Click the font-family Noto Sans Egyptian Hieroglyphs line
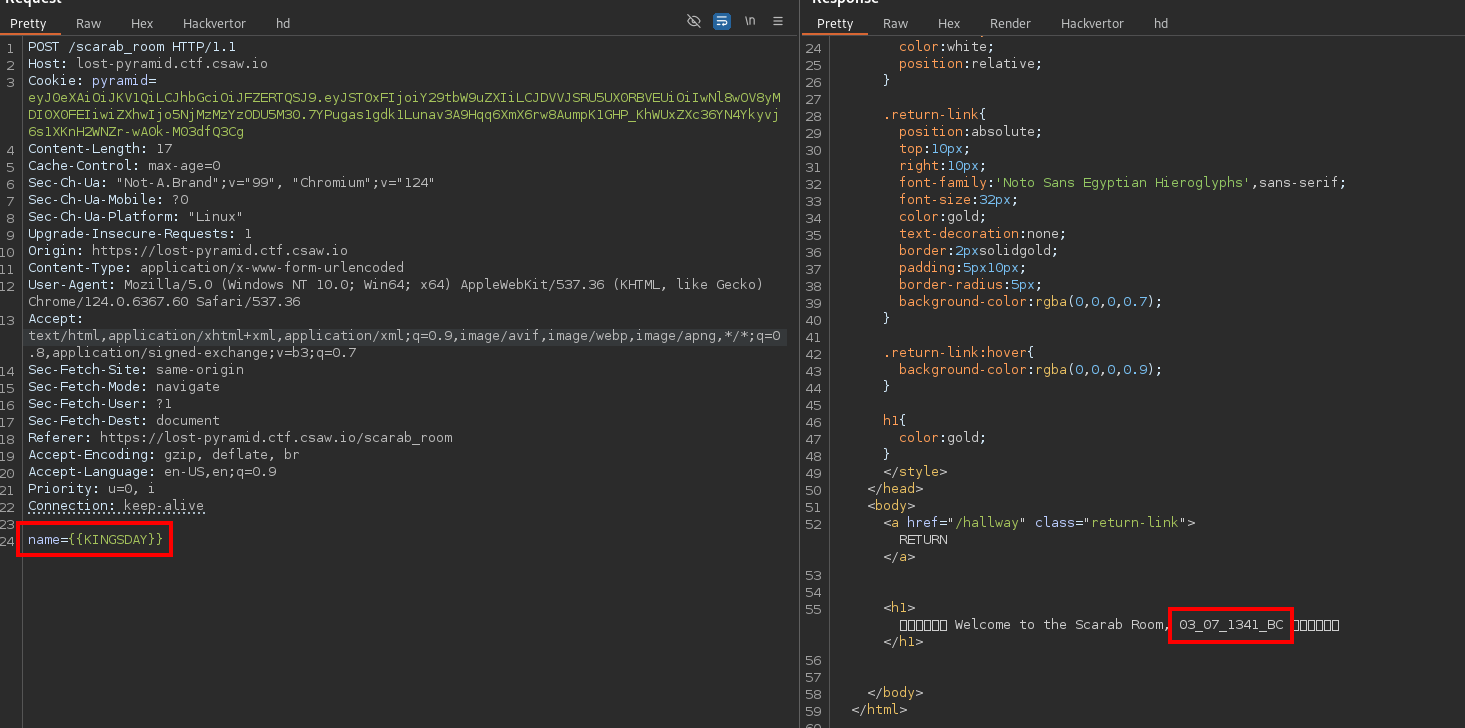Viewport: 1465px width, 728px height. (1122, 182)
